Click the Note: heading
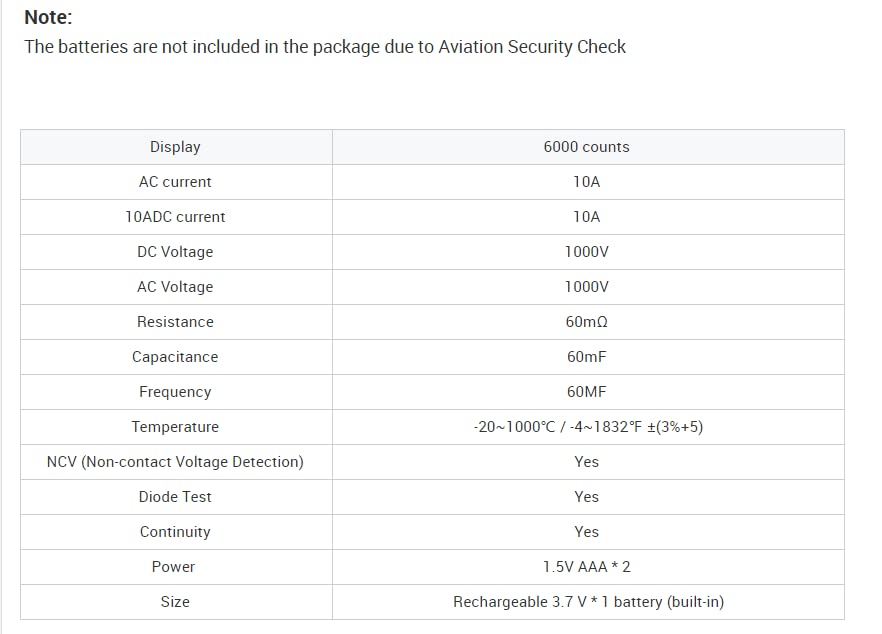The height and width of the screenshot is (634, 882). click(x=48, y=17)
